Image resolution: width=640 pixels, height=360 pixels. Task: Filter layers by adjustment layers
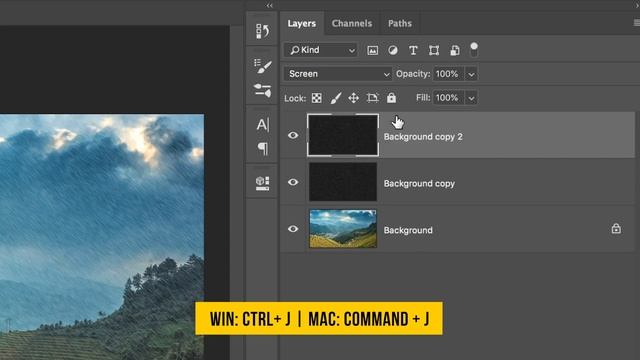click(x=393, y=50)
